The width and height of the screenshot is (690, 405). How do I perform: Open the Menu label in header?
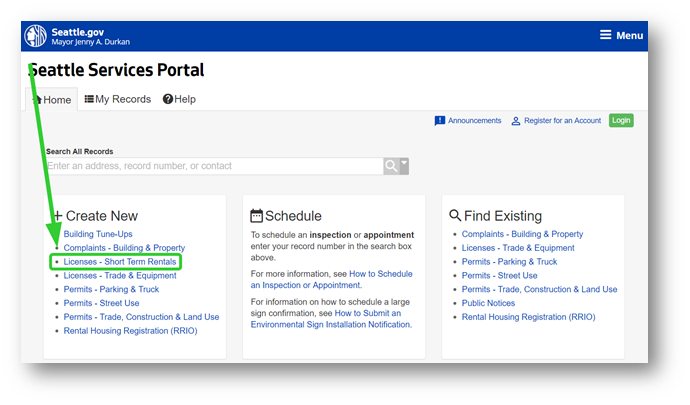click(629, 35)
